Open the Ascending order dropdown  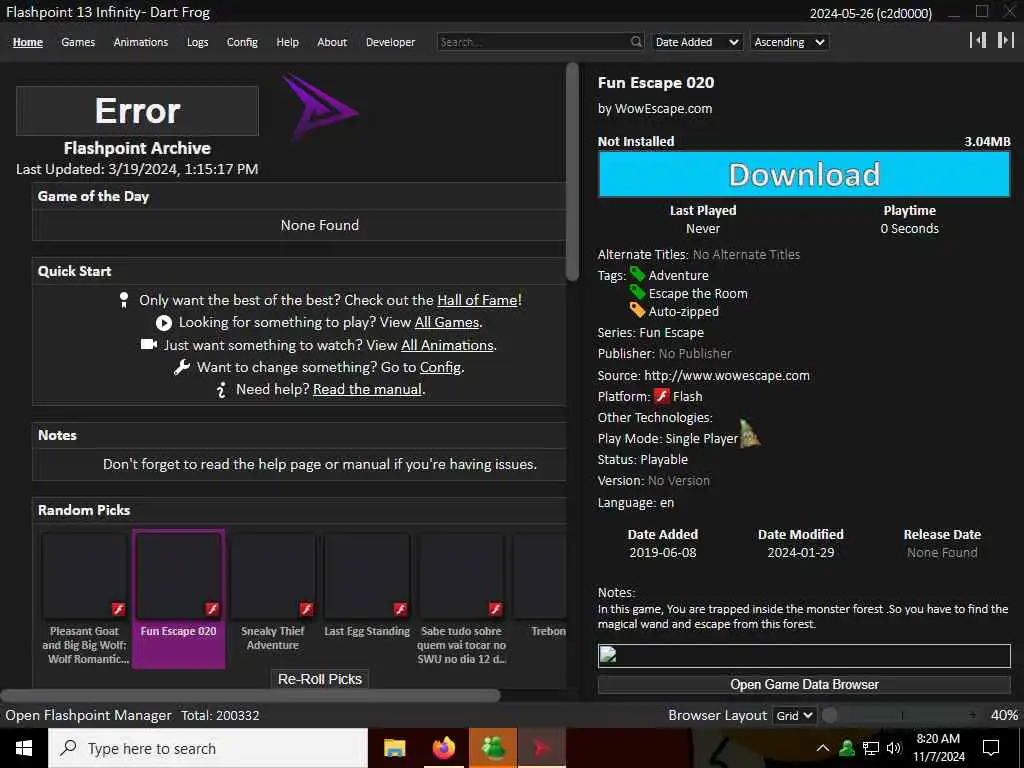(x=790, y=42)
